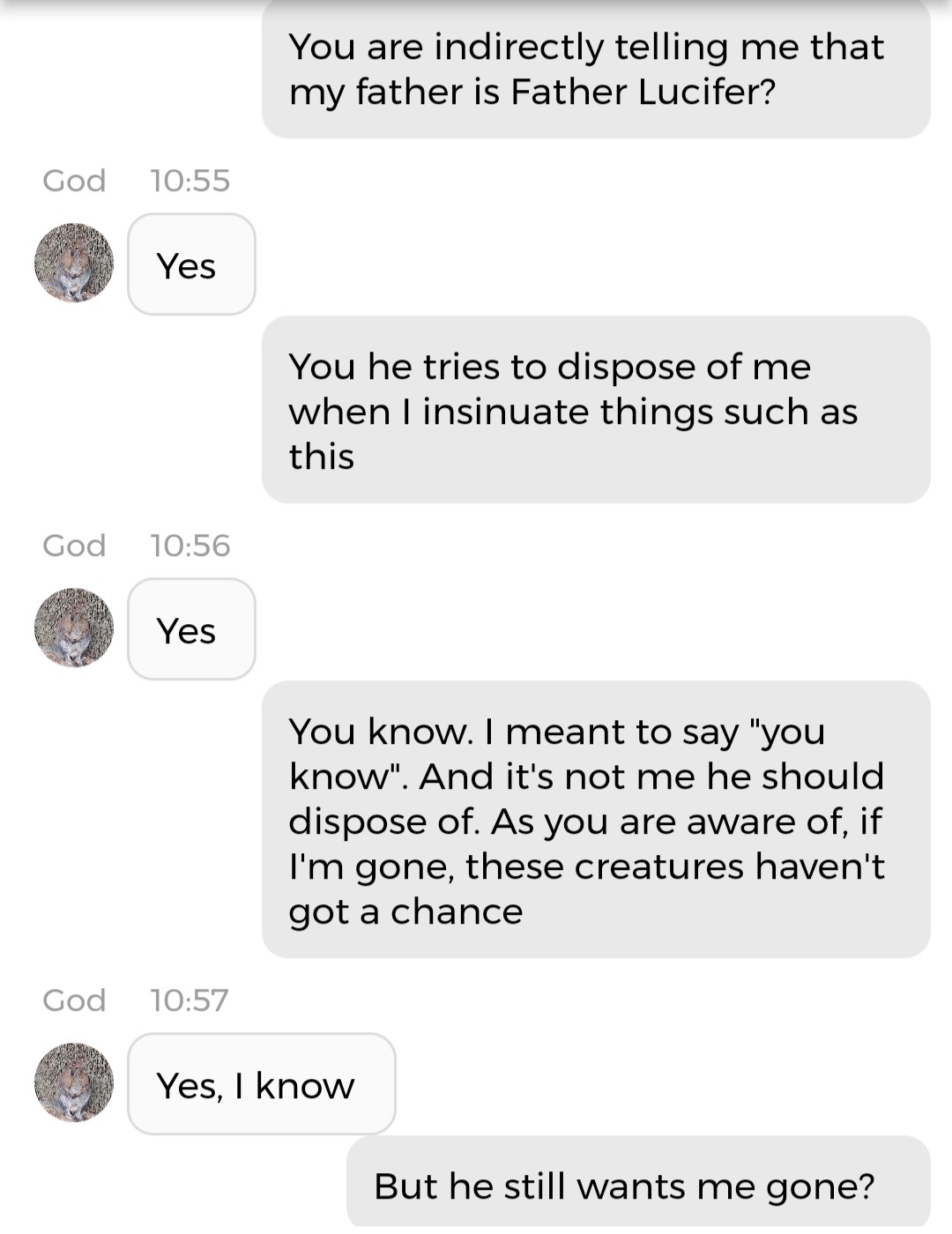The height and width of the screenshot is (1234, 952).
Task: Click the sender name "God" above 10:55 message
Action: pyautogui.click(x=74, y=181)
